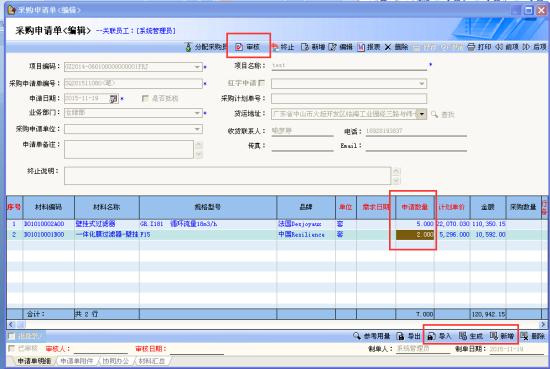Click the 终止 terminate toolbar icon

click(x=275, y=47)
